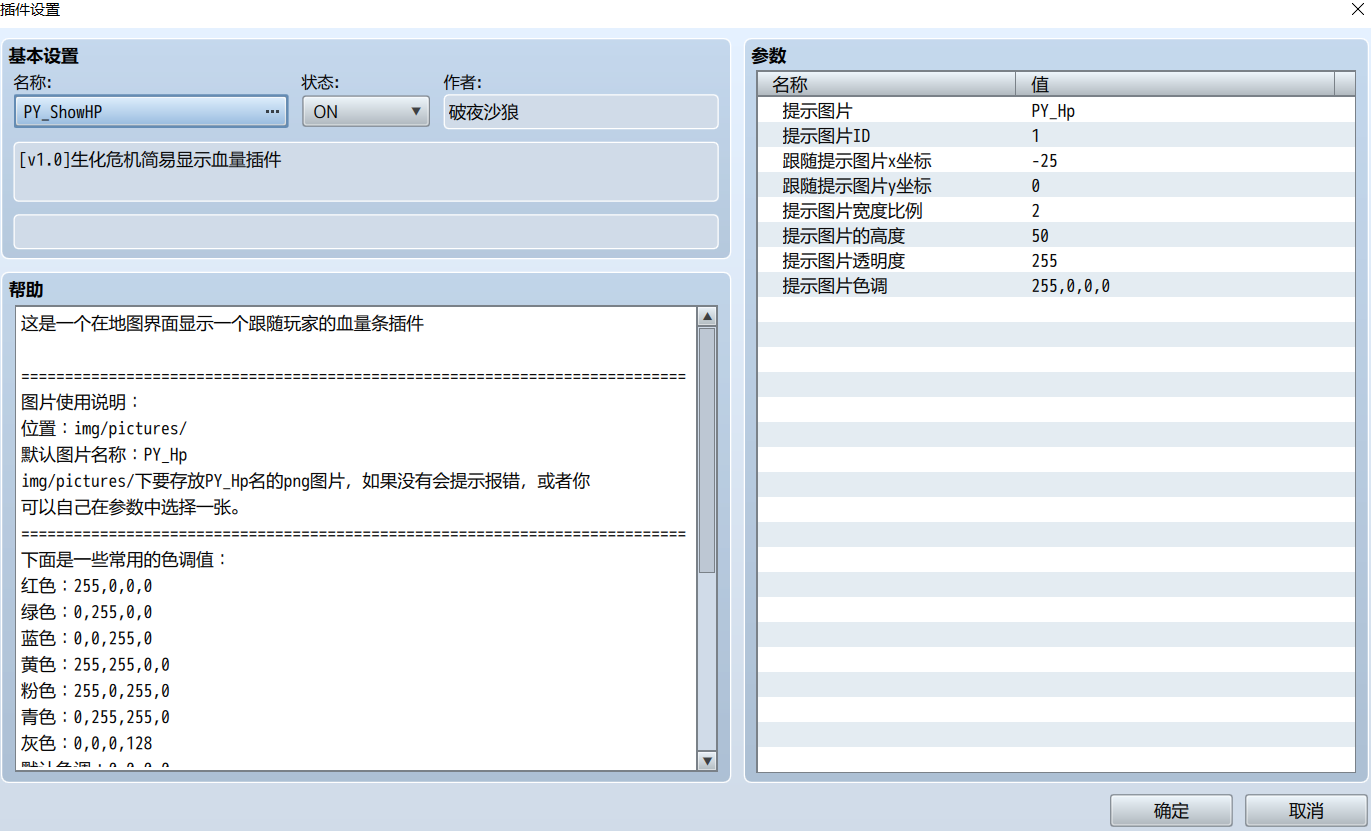This screenshot has height=831, width=1371.
Task: Close the 插件设置 window
Action: coord(1357,10)
